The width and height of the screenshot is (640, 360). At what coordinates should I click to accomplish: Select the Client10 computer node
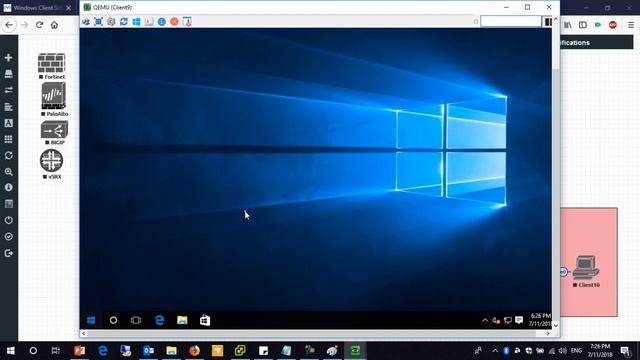tap(586, 267)
